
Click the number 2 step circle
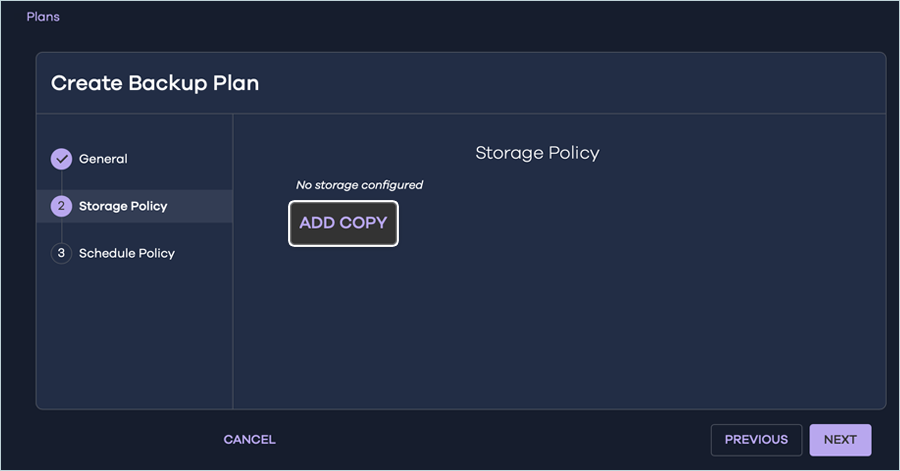(61, 206)
